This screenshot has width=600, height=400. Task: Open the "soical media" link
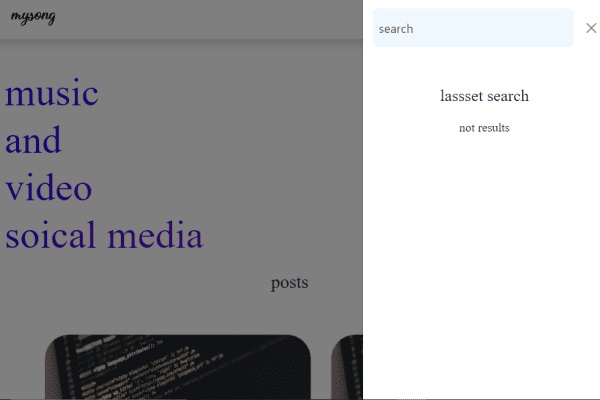(x=104, y=235)
